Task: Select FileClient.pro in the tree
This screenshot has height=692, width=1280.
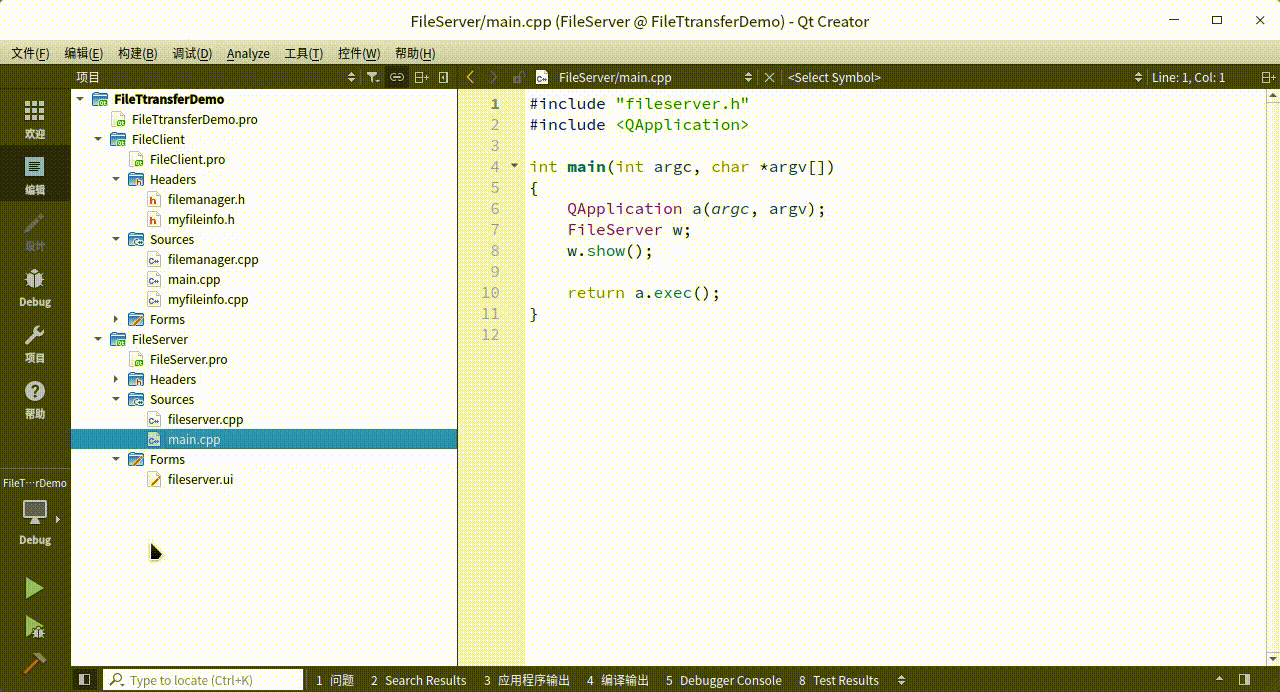Action: coord(187,159)
